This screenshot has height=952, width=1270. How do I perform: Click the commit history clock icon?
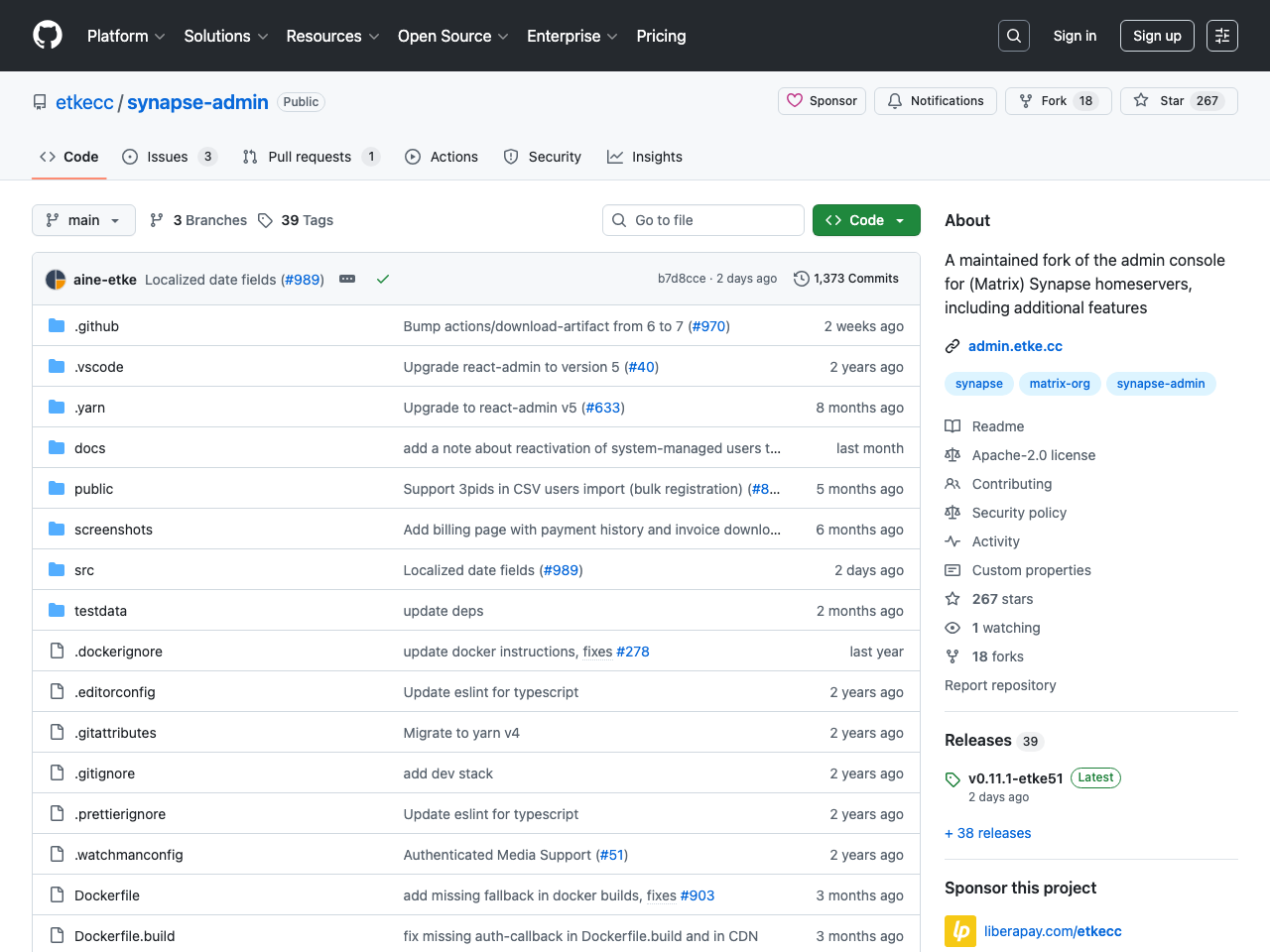(802, 279)
